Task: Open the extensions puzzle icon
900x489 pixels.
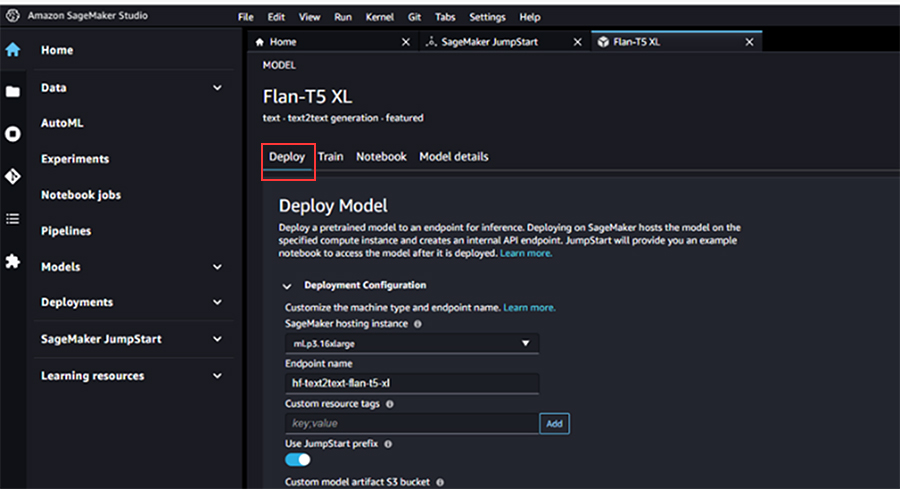Action: (x=13, y=261)
